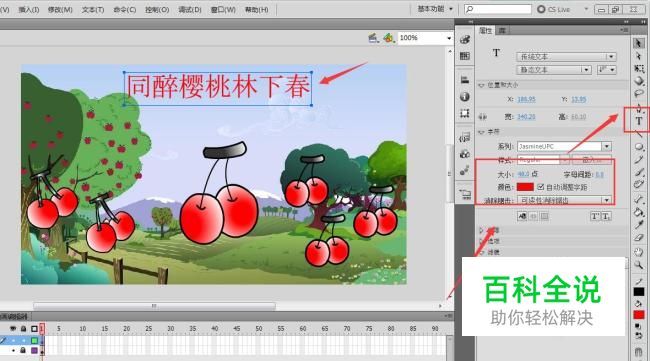
Task: Open the Code Snippets panel icon
Action: coord(465,138)
